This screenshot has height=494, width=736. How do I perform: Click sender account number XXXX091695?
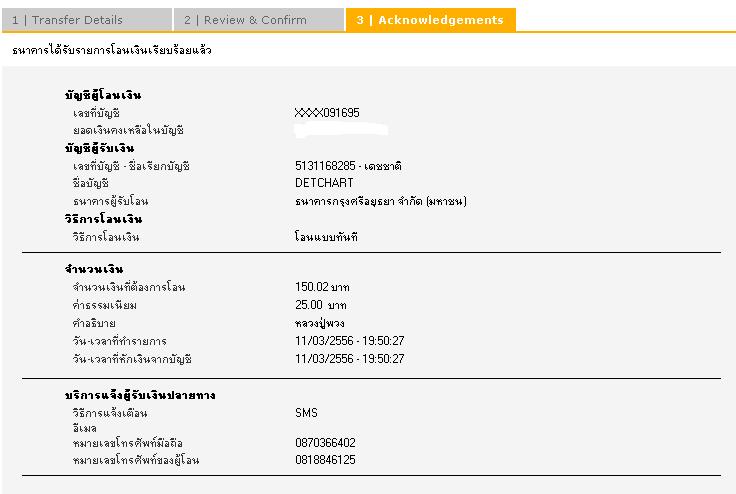pyautogui.click(x=327, y=113)
